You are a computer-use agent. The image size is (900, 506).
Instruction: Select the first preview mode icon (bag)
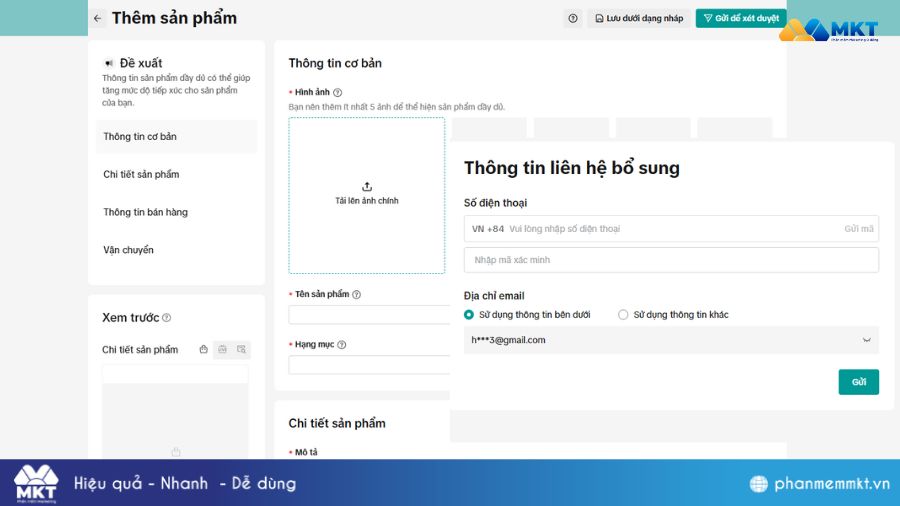point(203,349)
